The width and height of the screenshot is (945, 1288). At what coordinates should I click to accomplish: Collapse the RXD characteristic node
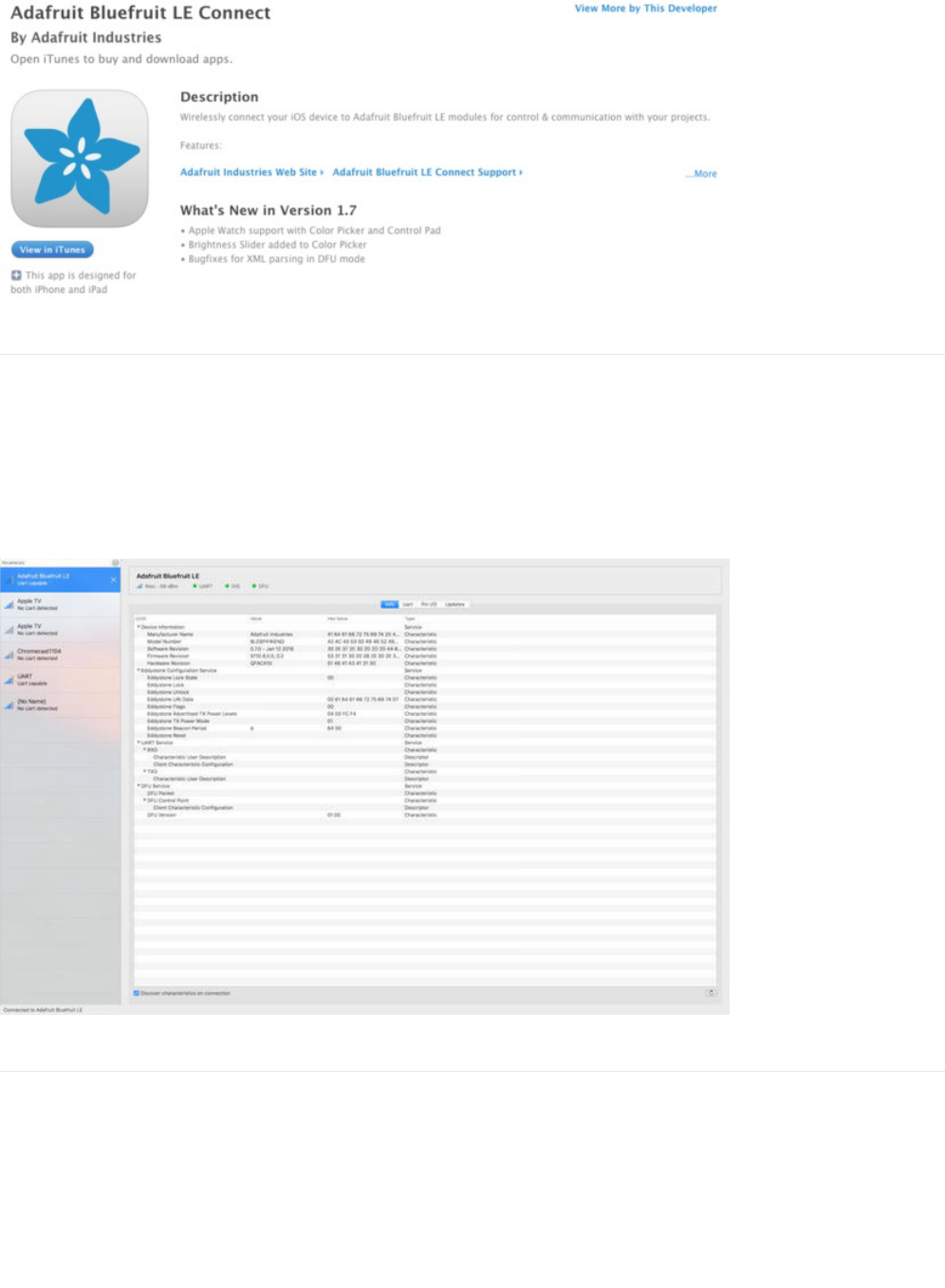pyautogui.click(x=144, y=749)
